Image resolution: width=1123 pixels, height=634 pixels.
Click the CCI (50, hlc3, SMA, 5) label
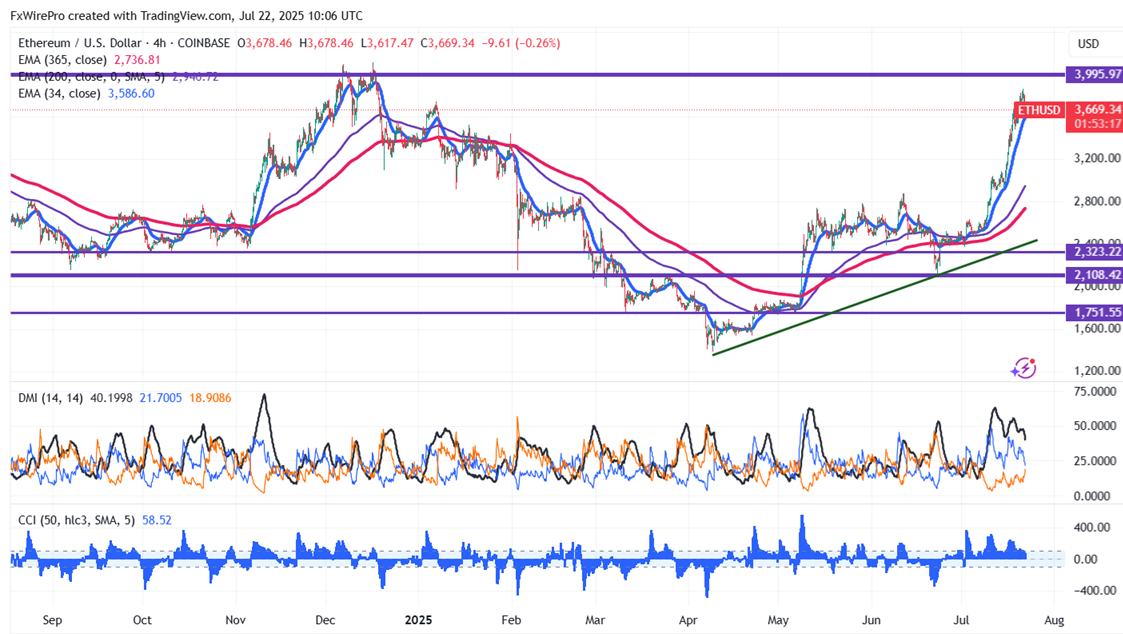click(77, 520)
